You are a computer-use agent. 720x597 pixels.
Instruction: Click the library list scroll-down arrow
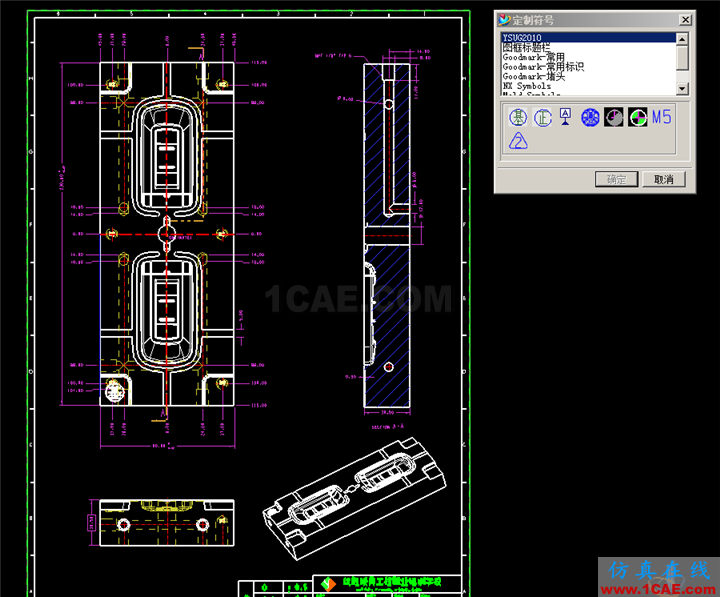[x=682, y=89]
